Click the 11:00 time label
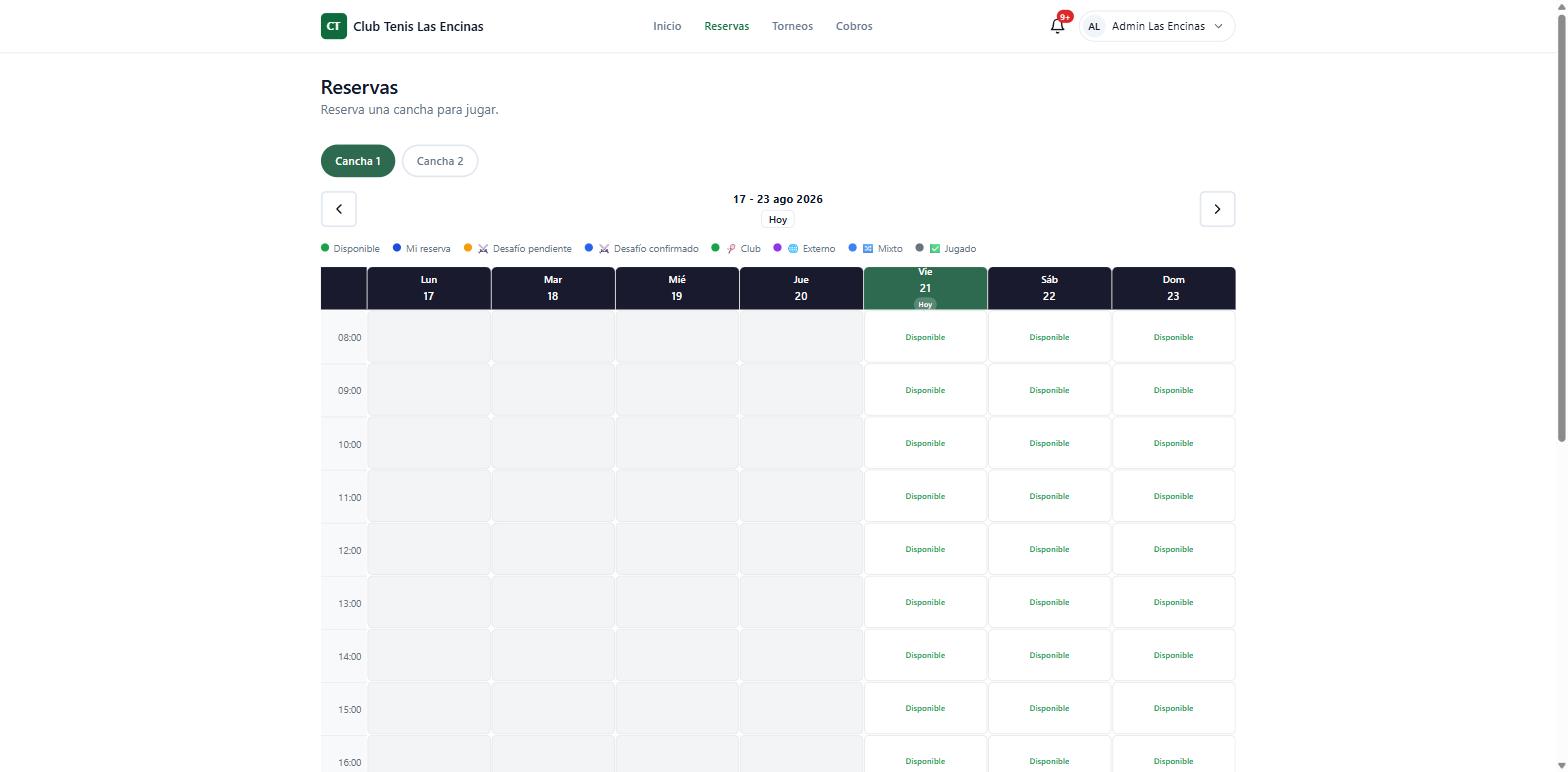 (x=349, y=497)
